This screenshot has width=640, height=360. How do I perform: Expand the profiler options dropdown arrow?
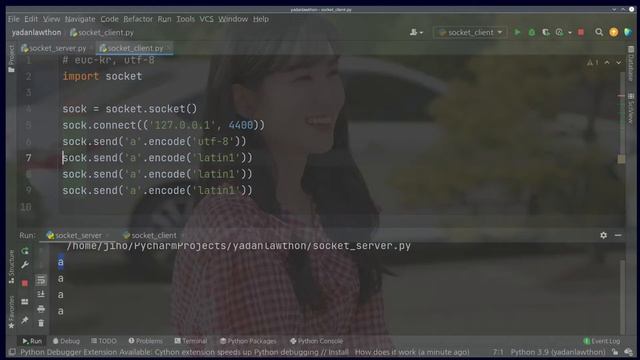click(570, 33)
